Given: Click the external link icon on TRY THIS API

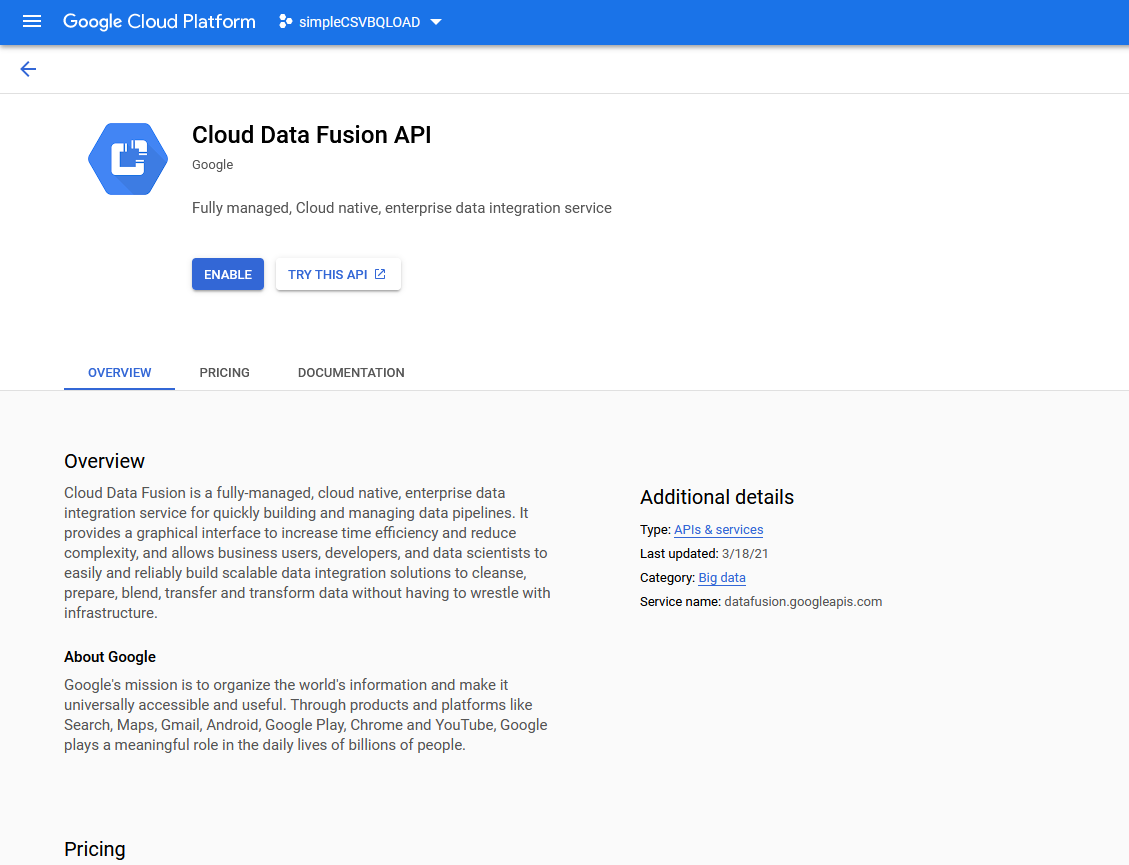Looking at the screenshot, I should [x=380, y=274].
